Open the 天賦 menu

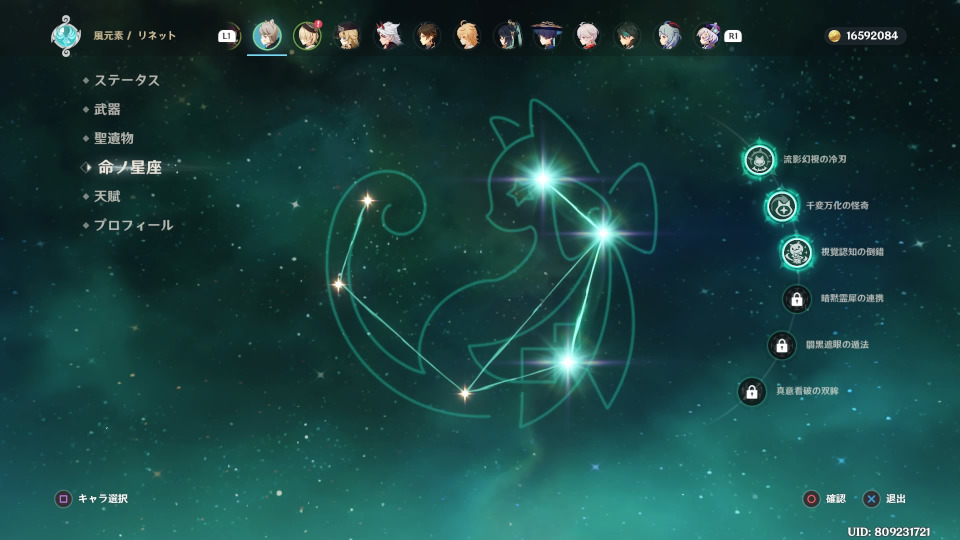pos(107,196)
